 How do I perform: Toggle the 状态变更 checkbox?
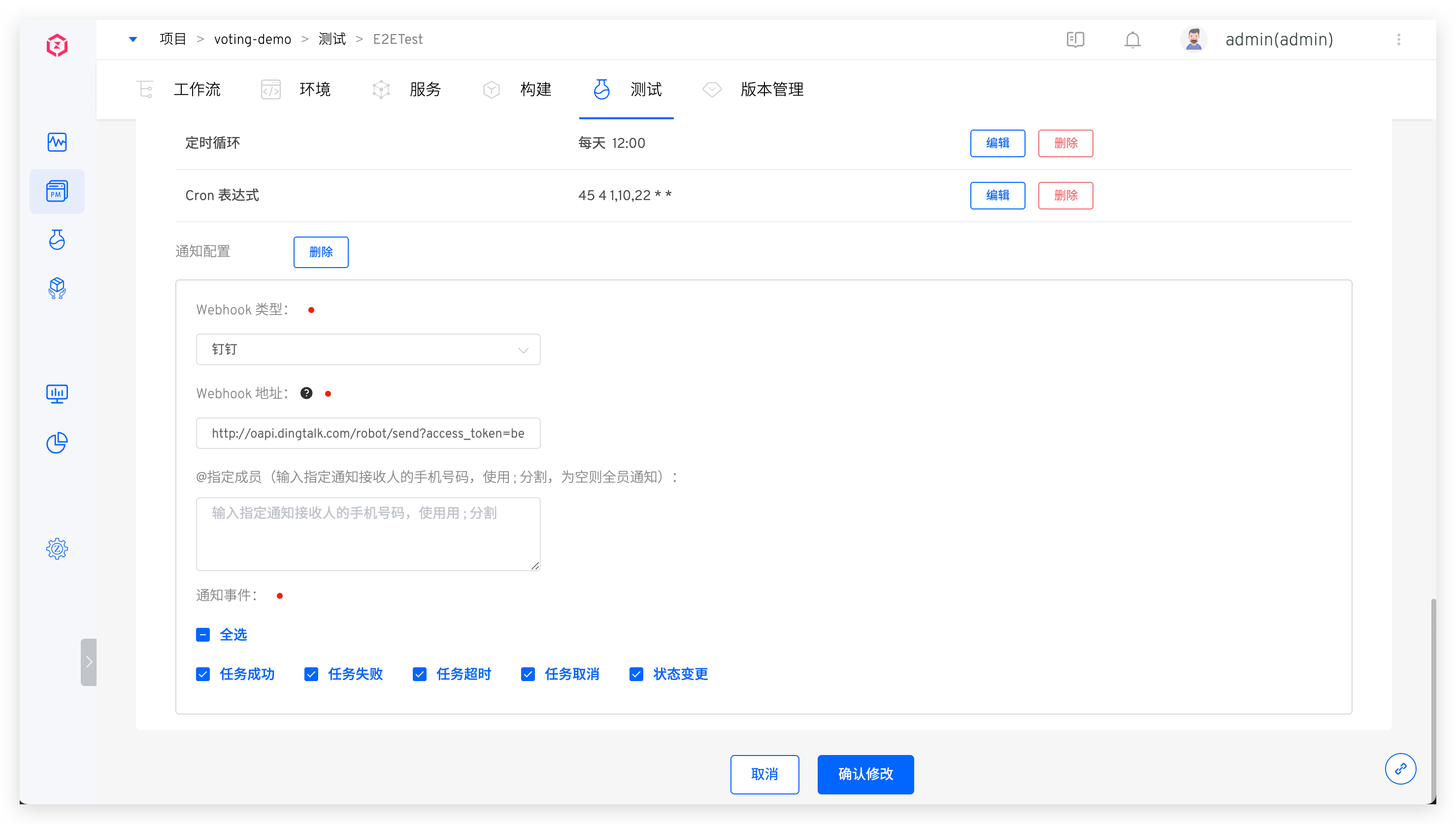636,674
